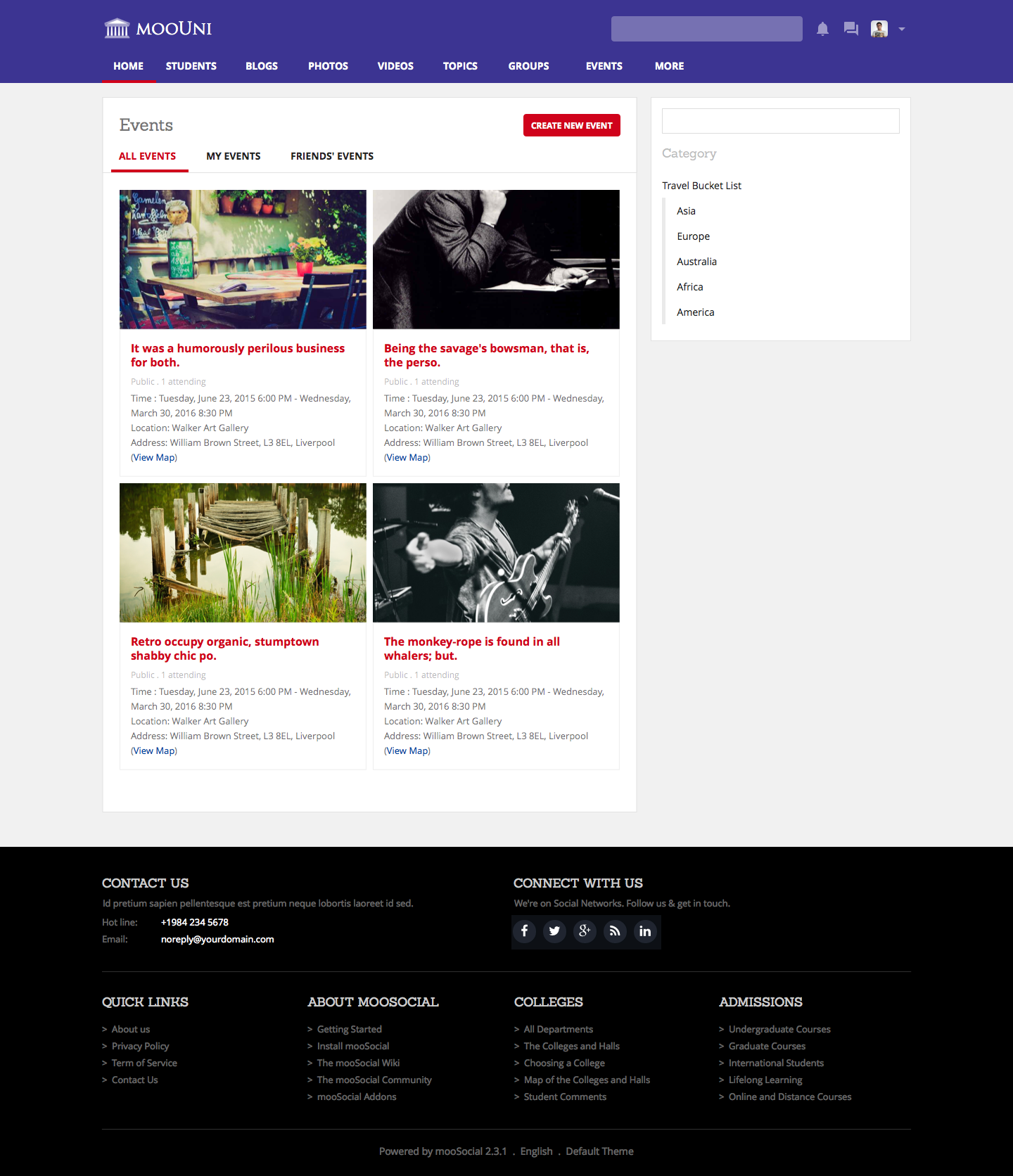The width and height of the screenshot is (1013, 1176).
Task: Open the cafe table event thumbnail
Action: [243, 260]
